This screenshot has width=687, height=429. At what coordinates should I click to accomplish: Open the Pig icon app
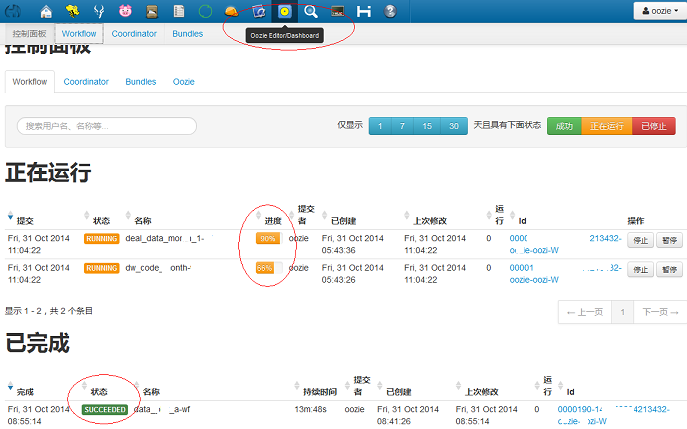[x=125, y=11]
